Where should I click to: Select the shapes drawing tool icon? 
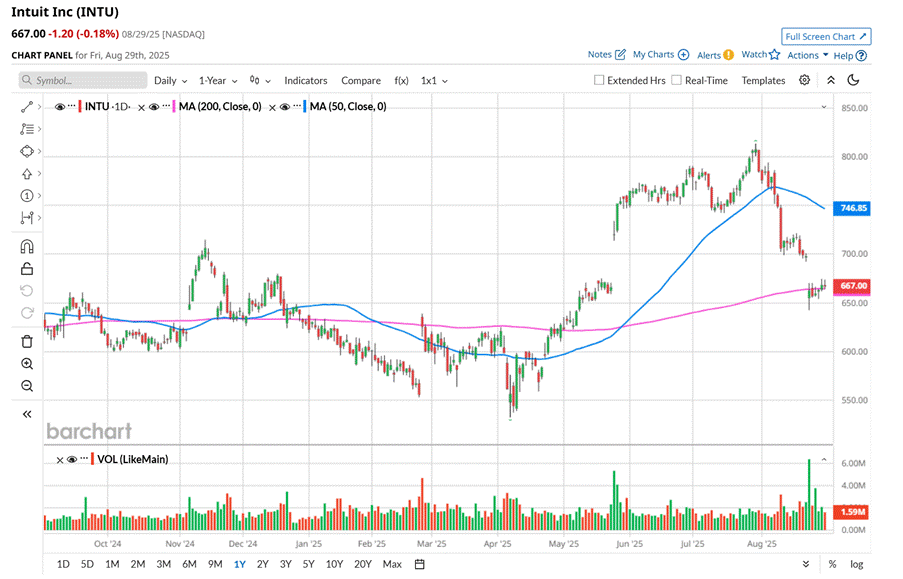(26, 152)
